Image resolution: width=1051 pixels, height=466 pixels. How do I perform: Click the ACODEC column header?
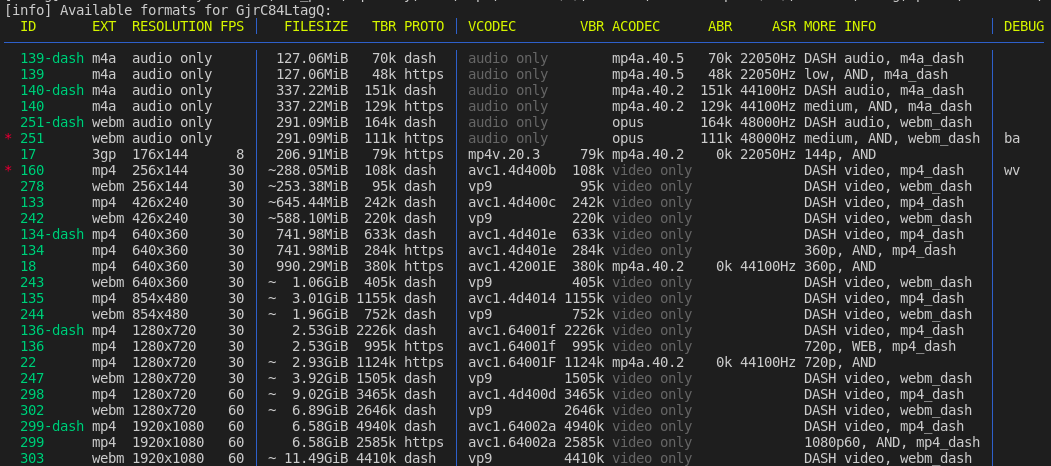[x=636, y=26]
